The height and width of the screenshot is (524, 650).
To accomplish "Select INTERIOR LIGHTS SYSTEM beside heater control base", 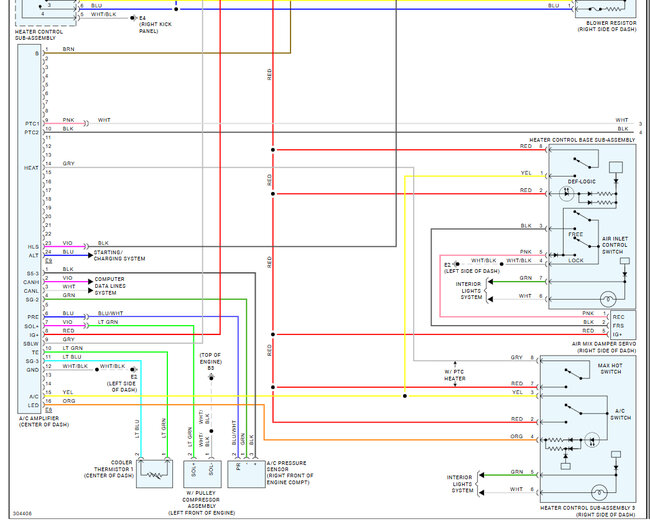I will click(x=471, y=291).
